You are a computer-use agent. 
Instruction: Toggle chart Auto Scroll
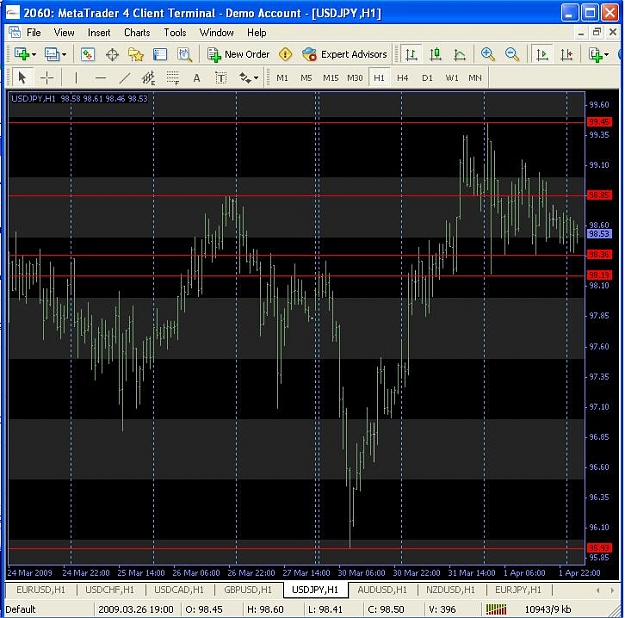tap(542, 54)
